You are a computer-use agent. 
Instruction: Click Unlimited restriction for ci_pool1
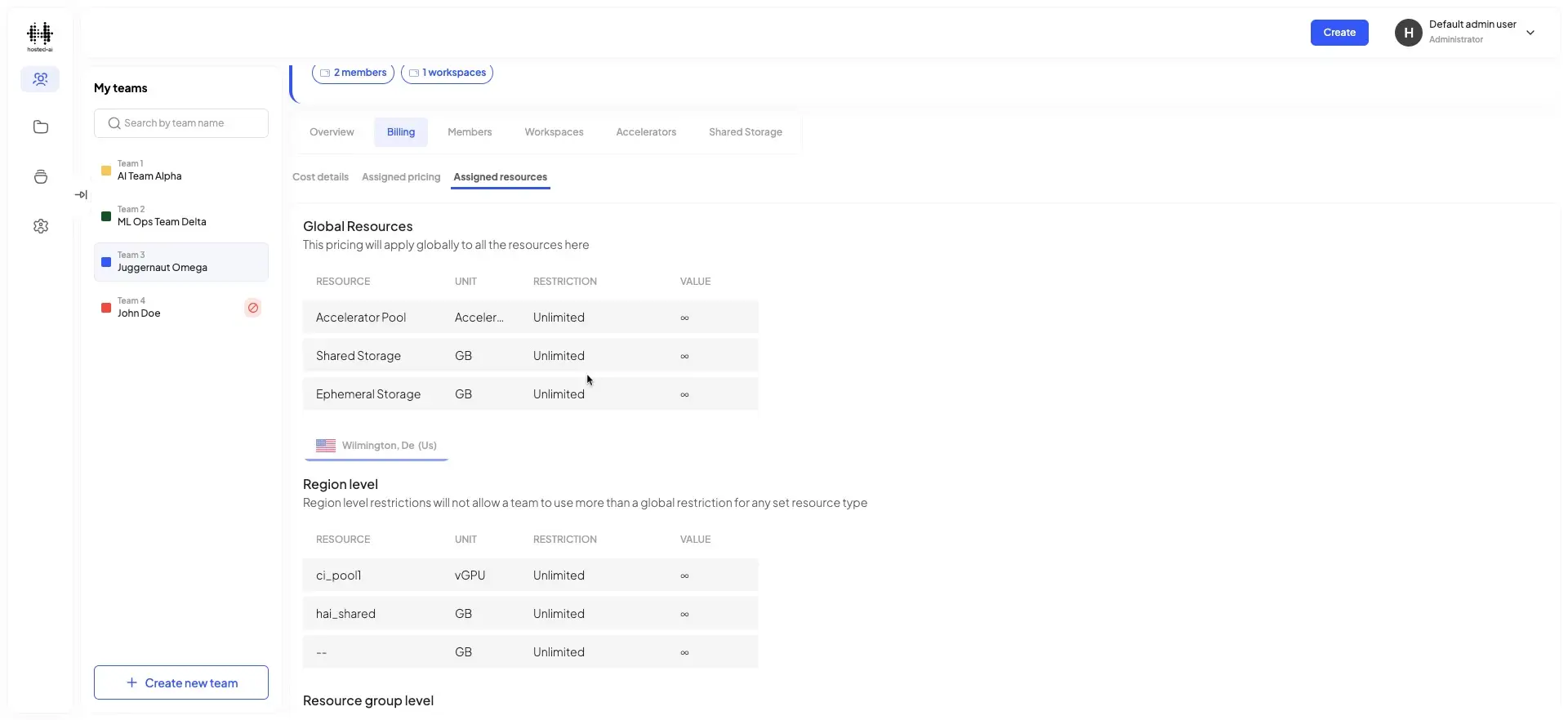coord(559,576)
